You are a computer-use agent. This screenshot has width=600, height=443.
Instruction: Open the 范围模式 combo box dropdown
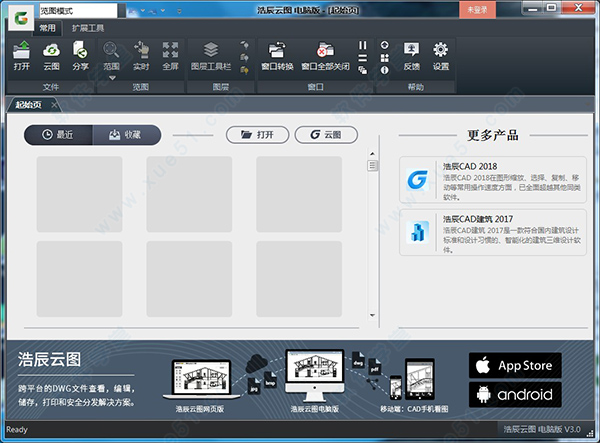tap(122, 11)
